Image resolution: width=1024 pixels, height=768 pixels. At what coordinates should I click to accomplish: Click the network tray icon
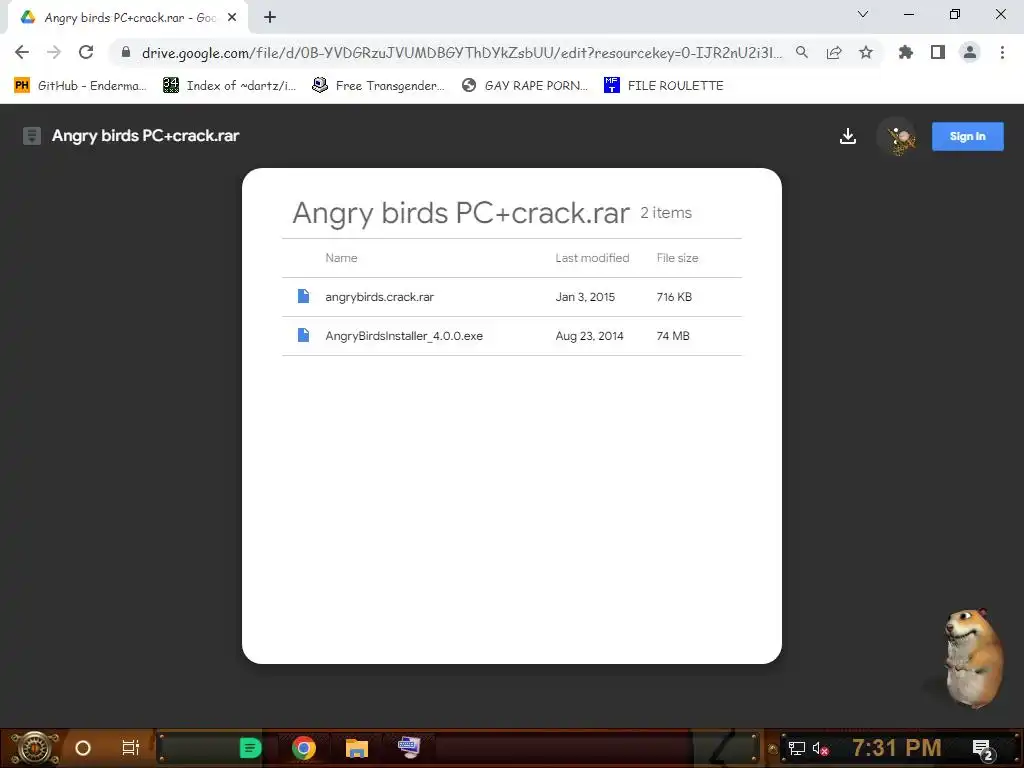(x=797, y=748)
